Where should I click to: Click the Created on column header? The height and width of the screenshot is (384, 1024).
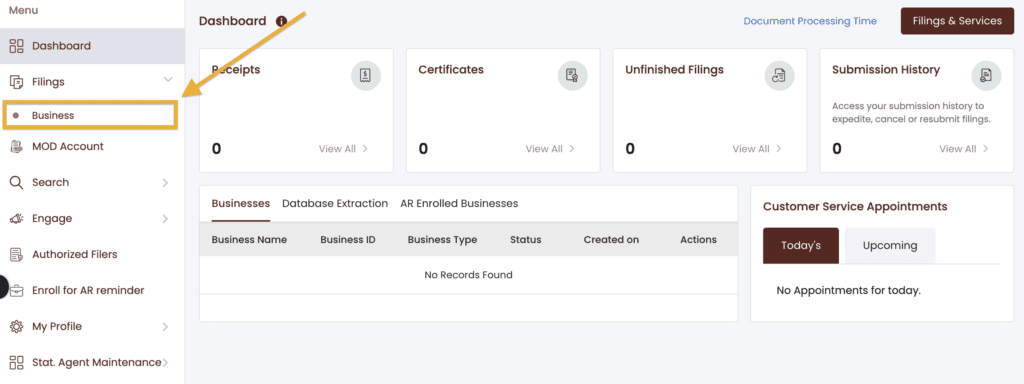611,240
